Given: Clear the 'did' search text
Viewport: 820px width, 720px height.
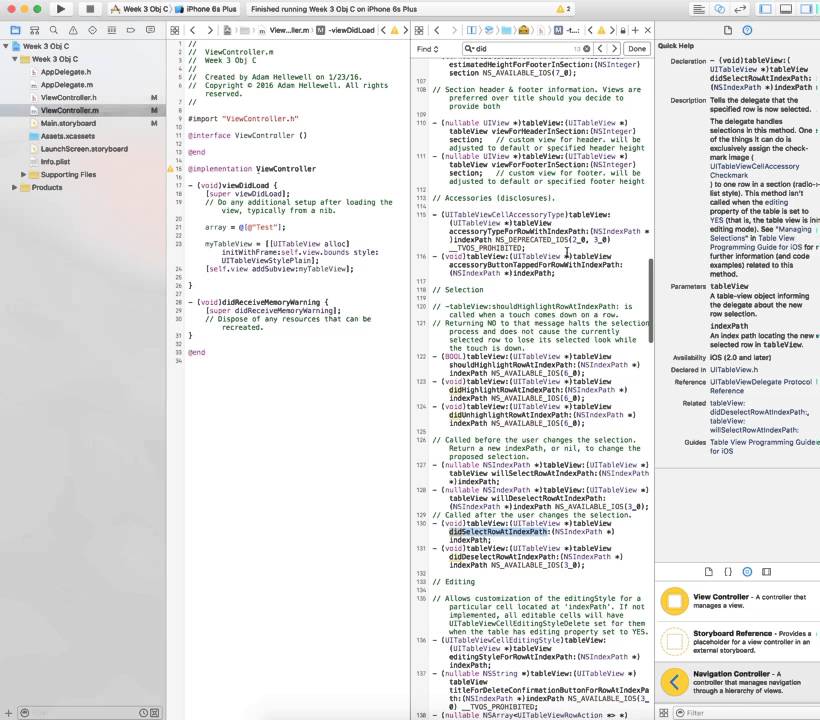Looking at the screenshot, I should tap(586, 49).
